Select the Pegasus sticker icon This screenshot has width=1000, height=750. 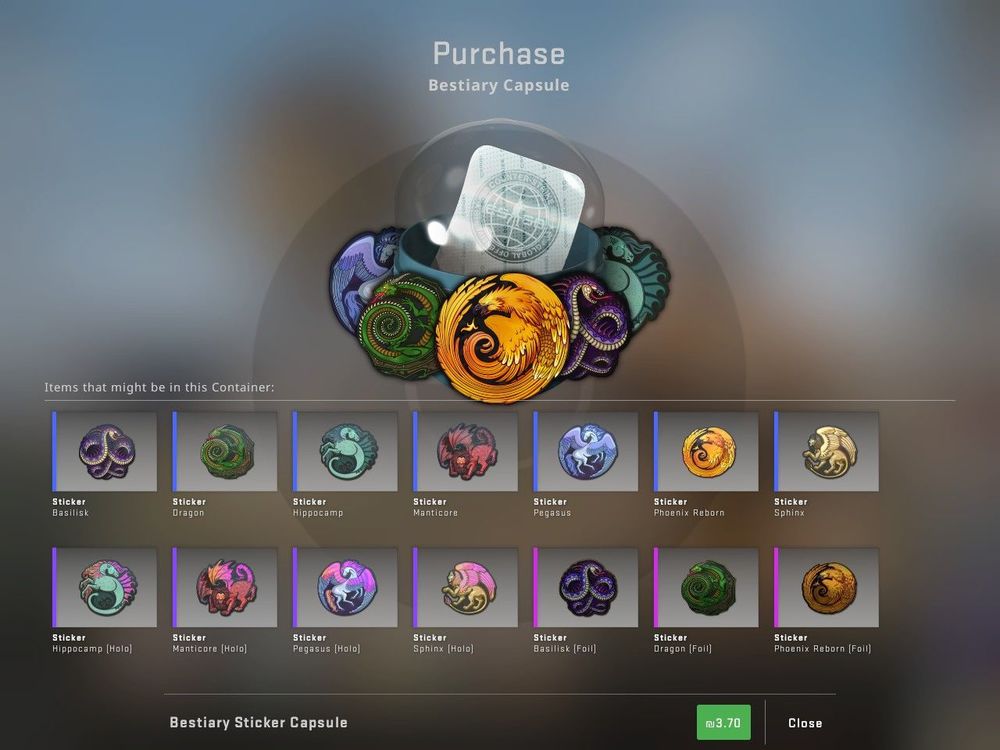click(x=585, y=452)
